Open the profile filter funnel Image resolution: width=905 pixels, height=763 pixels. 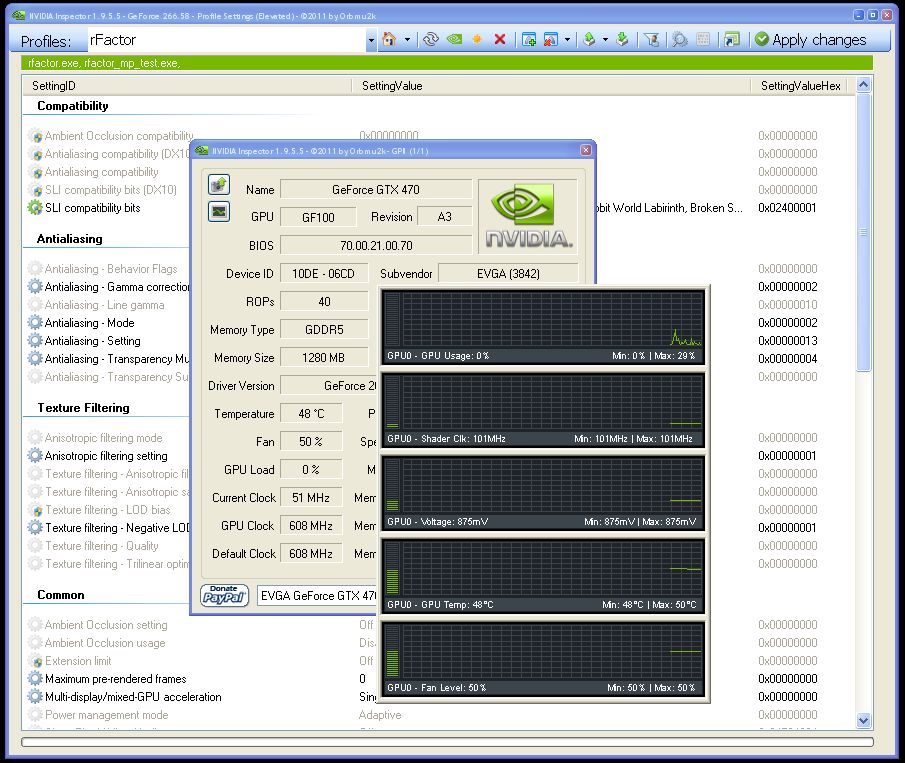pyautogui.click(x=652, y=39)
